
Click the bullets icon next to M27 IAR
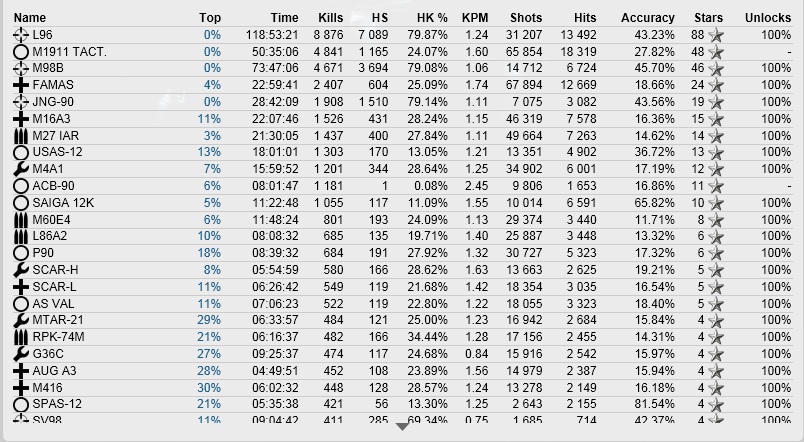(21, 136)
